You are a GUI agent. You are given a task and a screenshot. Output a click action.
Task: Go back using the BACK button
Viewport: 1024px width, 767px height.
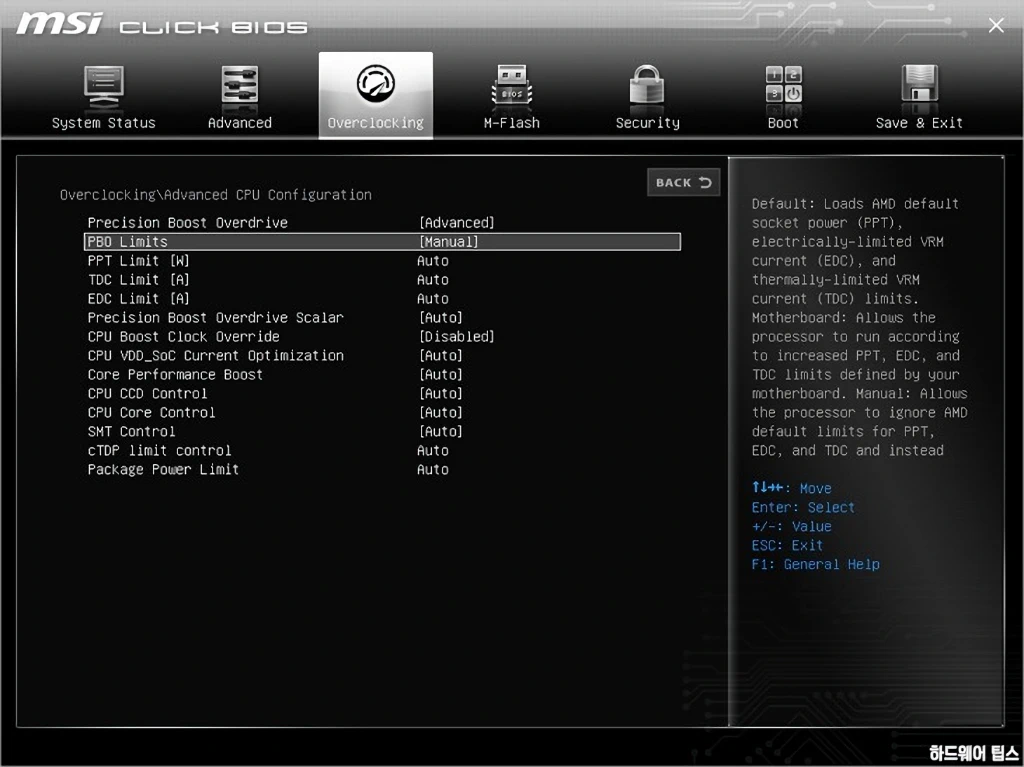tap(684, 182)
